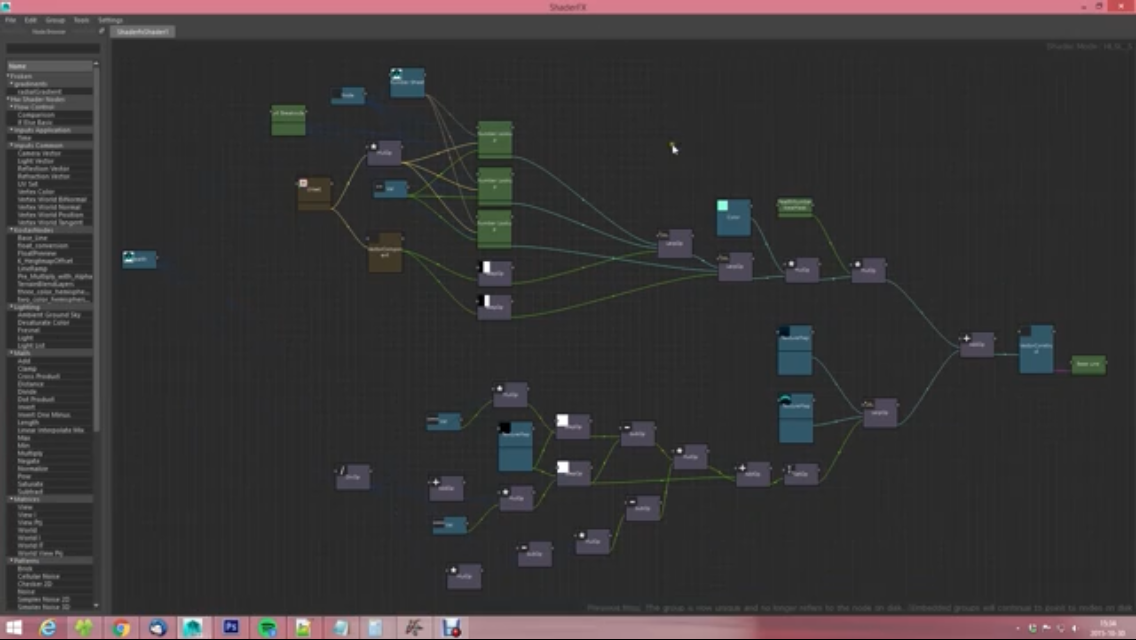Select the Vertex Color entry
The height and width of the screenshot is (640, 1136).
(x=36, y=192)
